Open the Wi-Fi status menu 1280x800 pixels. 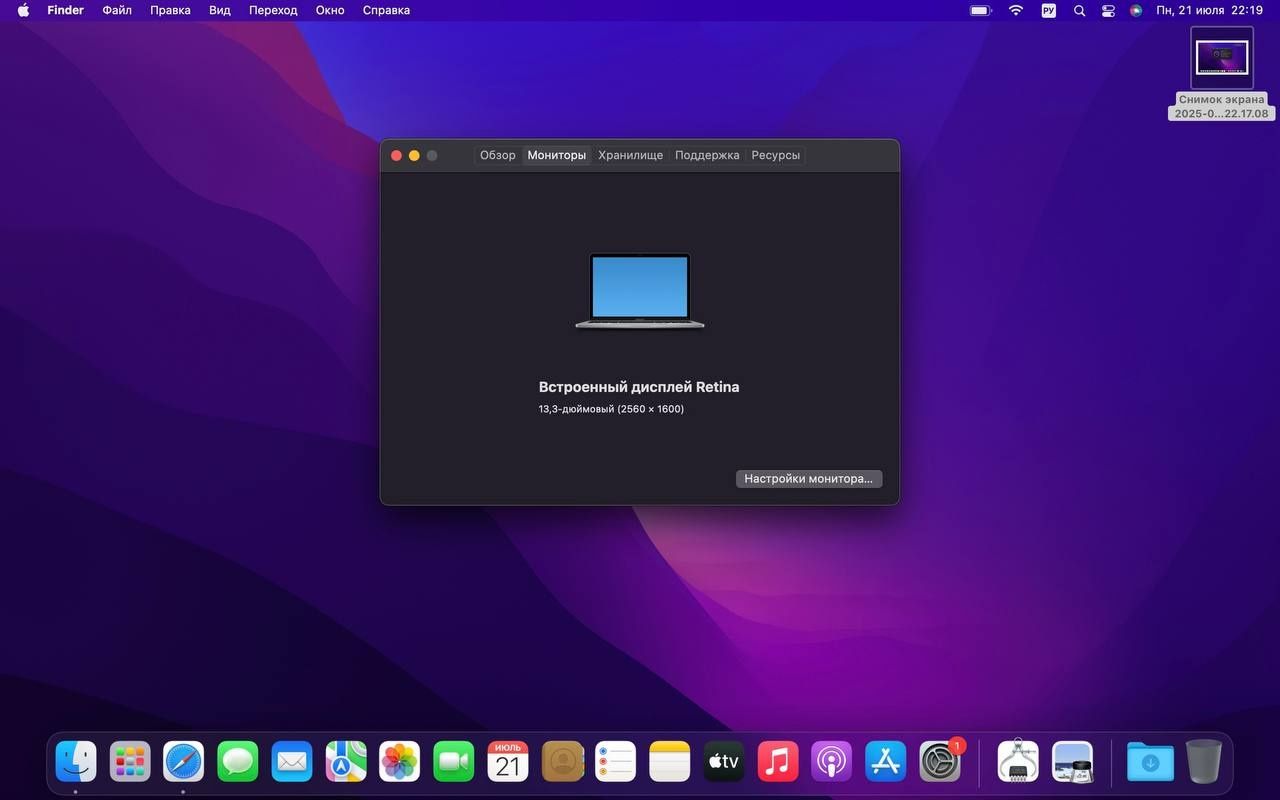[x=1016, y=10]
